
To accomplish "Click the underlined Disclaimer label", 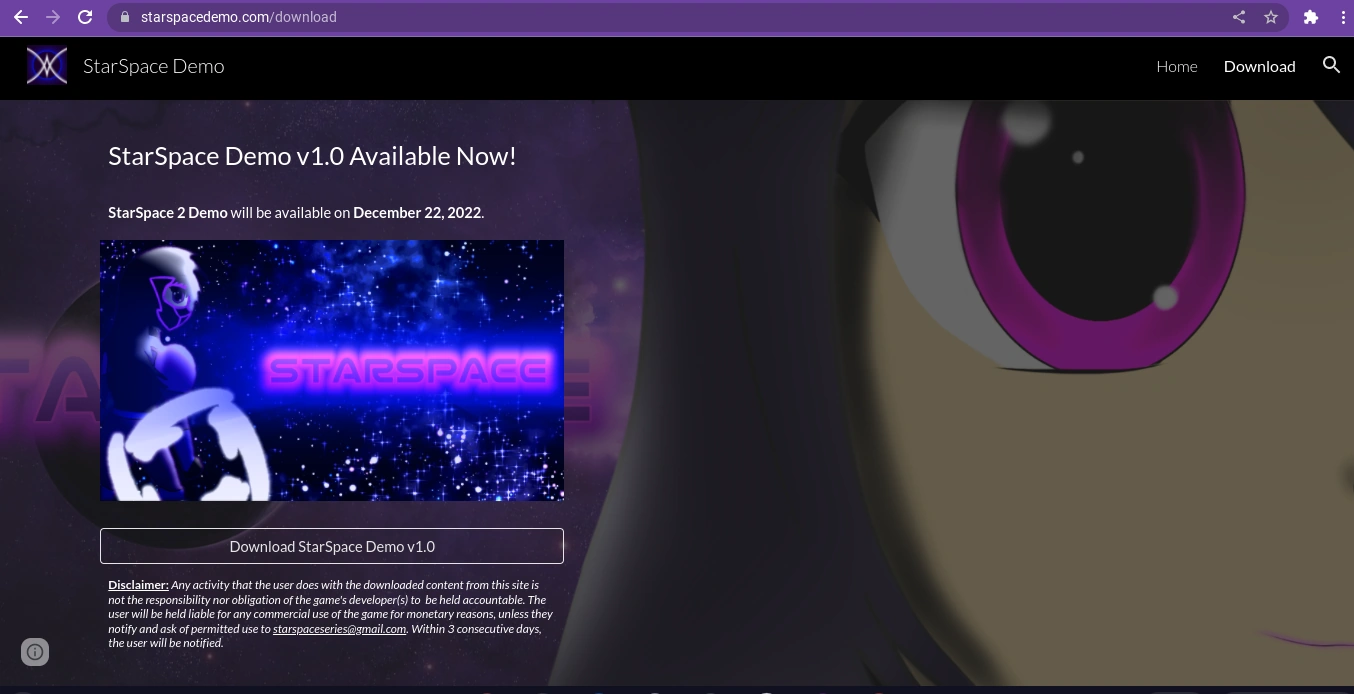I will (x=138, y=585).
